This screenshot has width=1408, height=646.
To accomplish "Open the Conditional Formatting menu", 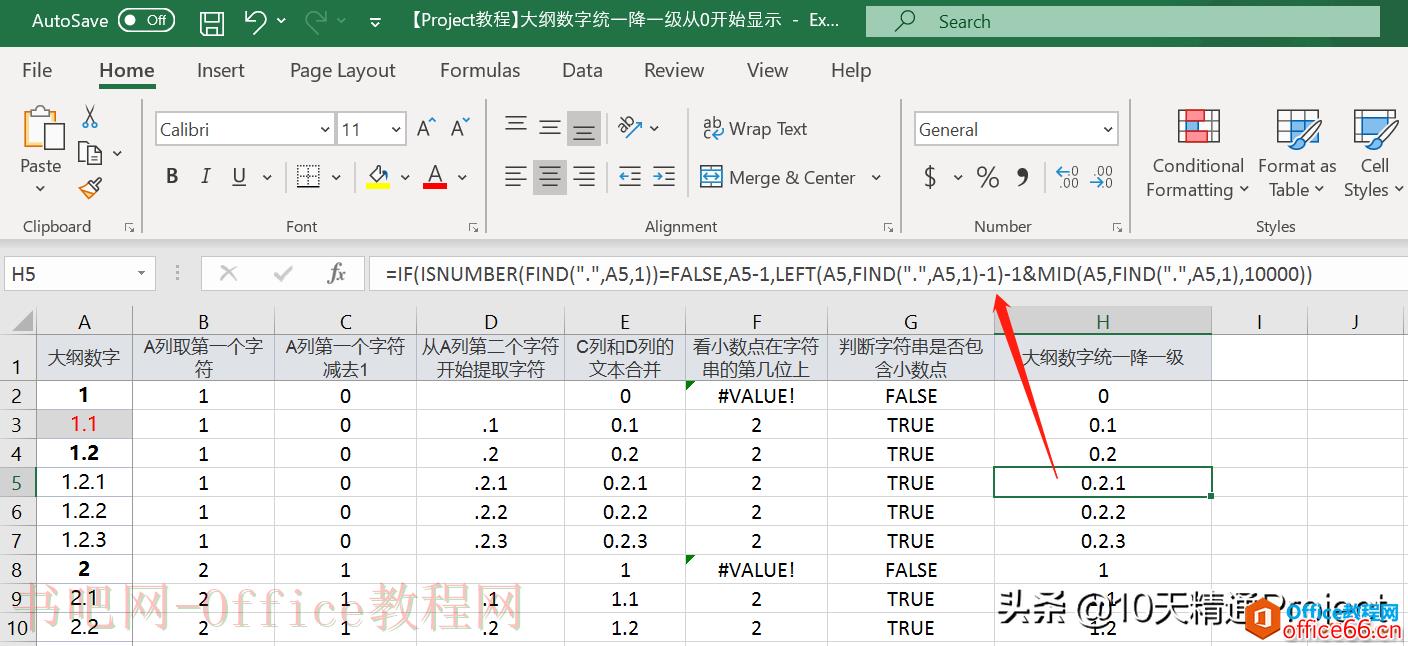I will pyautogui.click(x=1198, y=153).
